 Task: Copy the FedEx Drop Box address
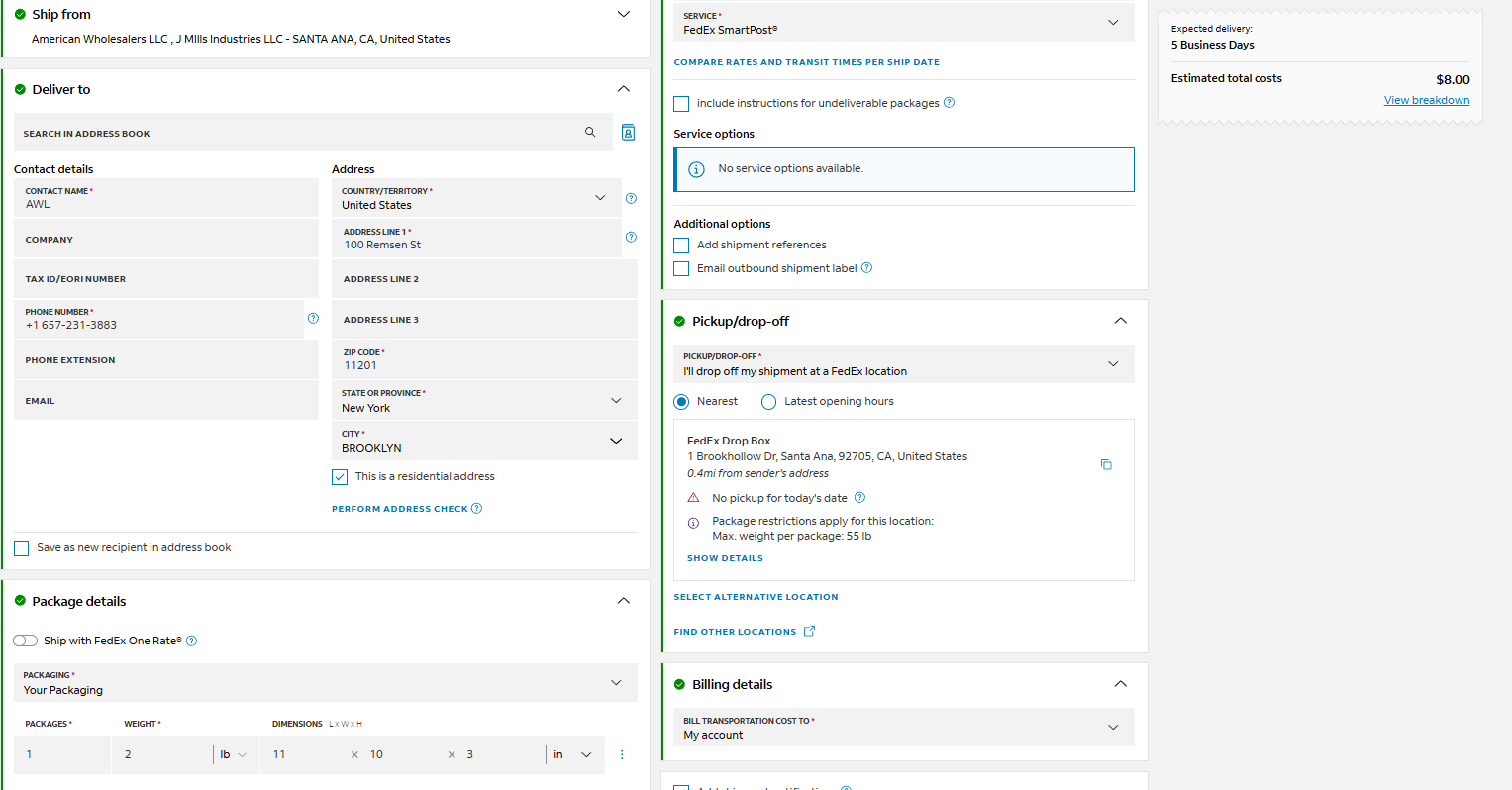pos(1106,464)
